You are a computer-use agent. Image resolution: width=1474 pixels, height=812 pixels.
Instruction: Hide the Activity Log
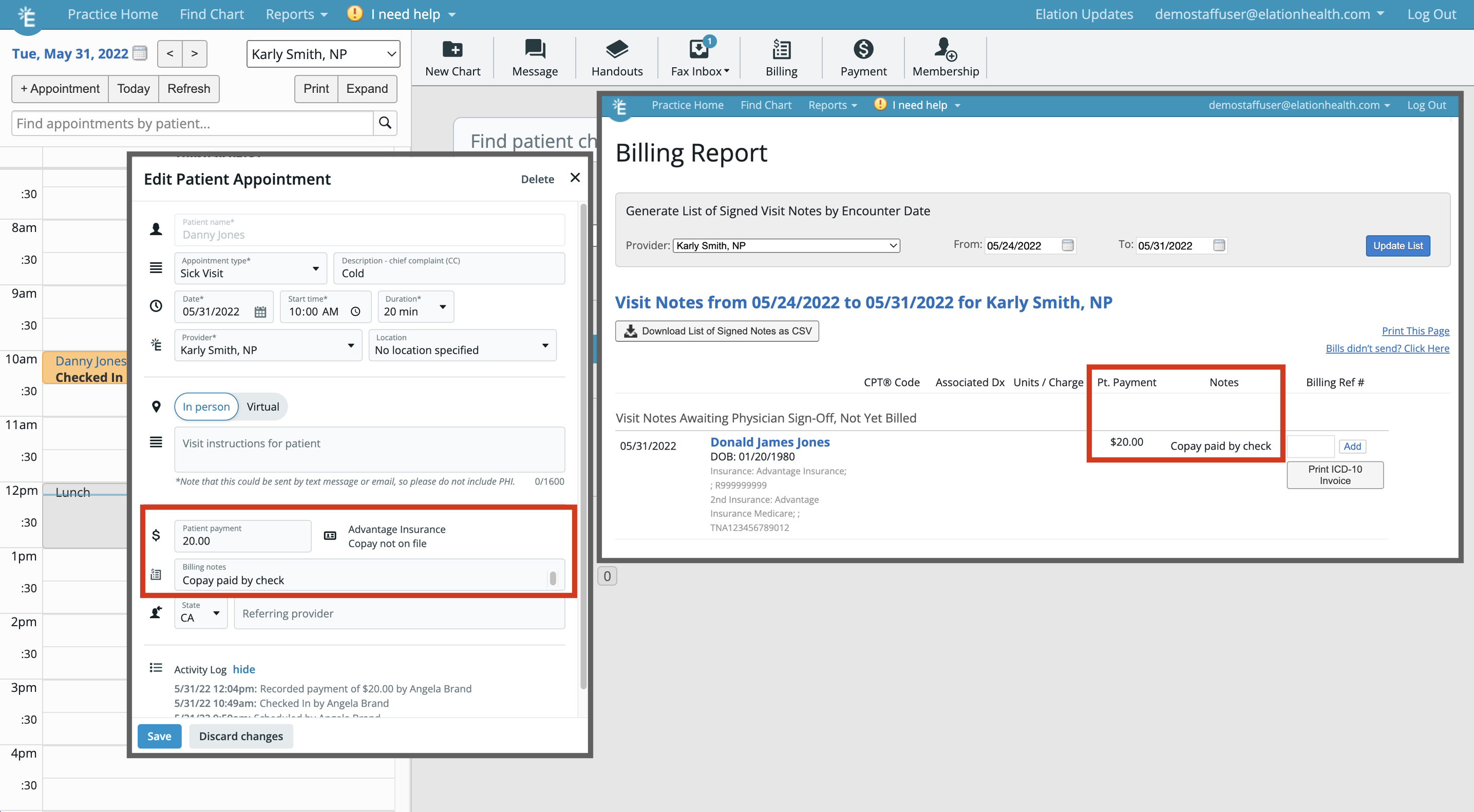(x=244, y=669)
